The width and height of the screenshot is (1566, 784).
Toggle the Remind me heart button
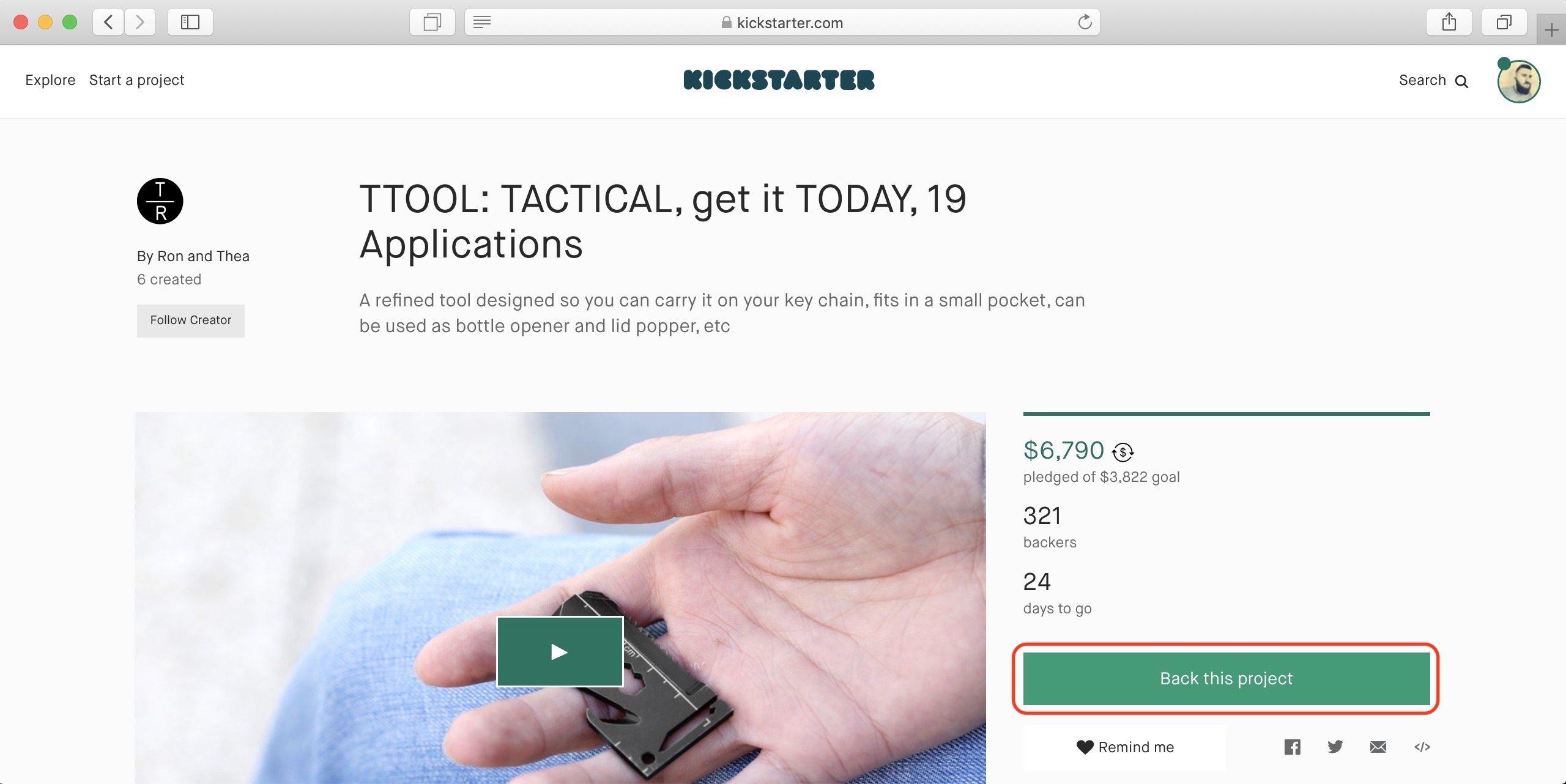click(1125, 747)
